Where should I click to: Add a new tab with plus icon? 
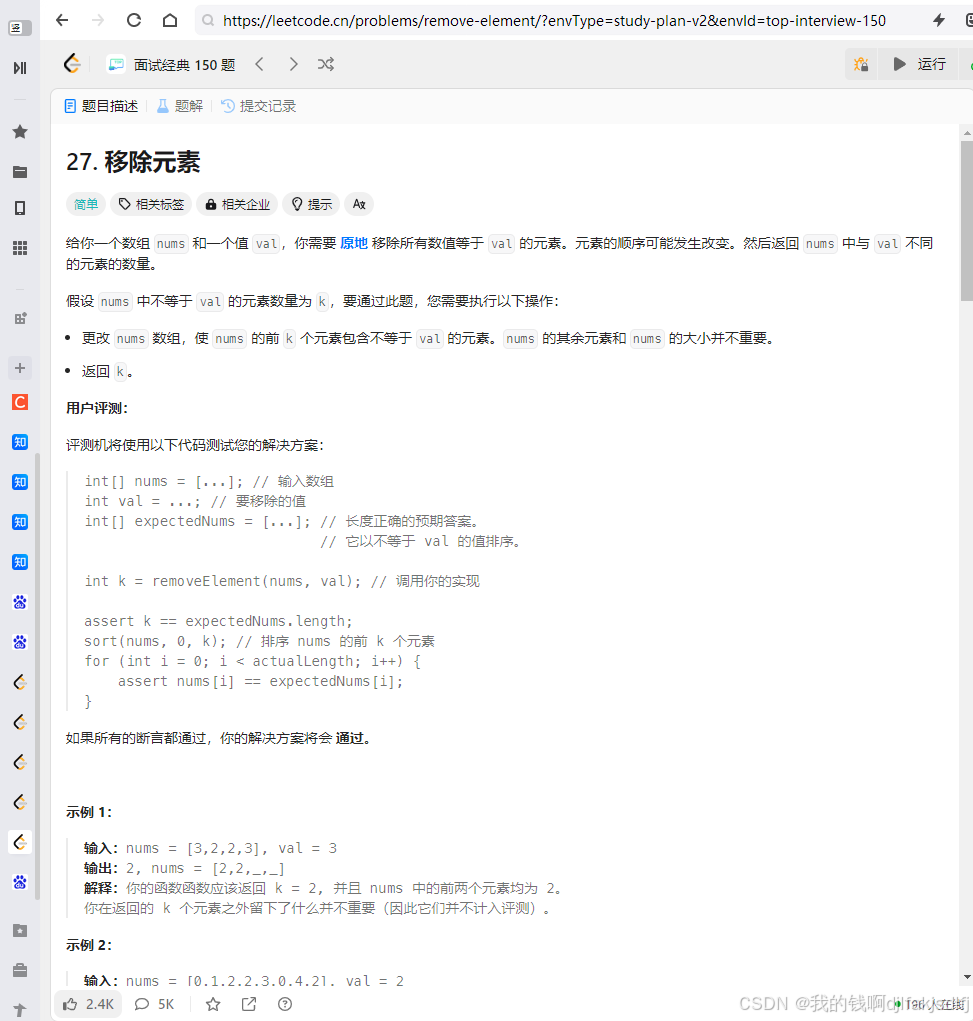pyautogui.click(x=20, y=368)
